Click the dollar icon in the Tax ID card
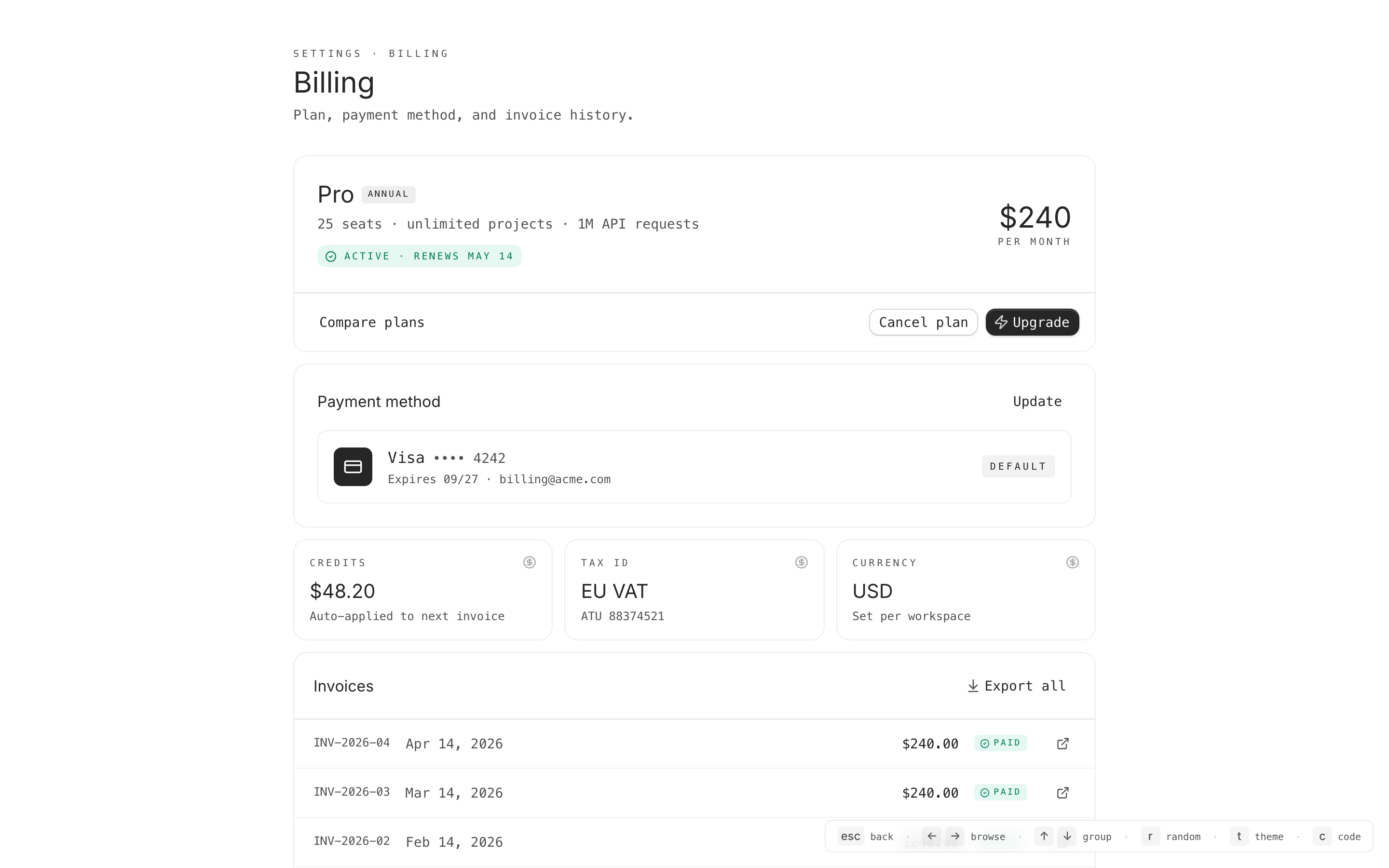The height and width of the screenshot is (868, 1389). [801, 563]
